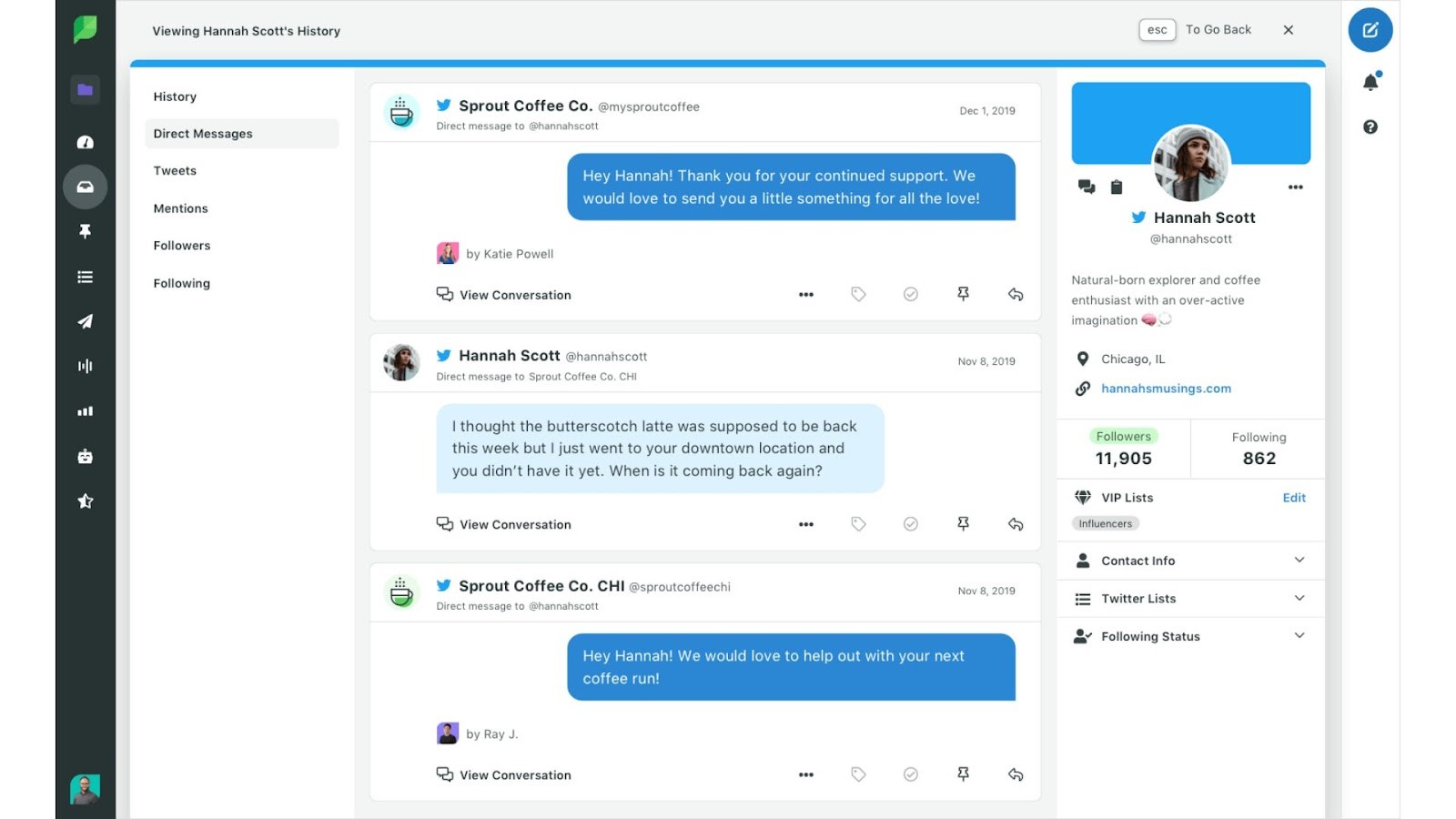Expand the Contact Info section
The height and width of the screenshot is (819, 1456).
click(1189, 560)
